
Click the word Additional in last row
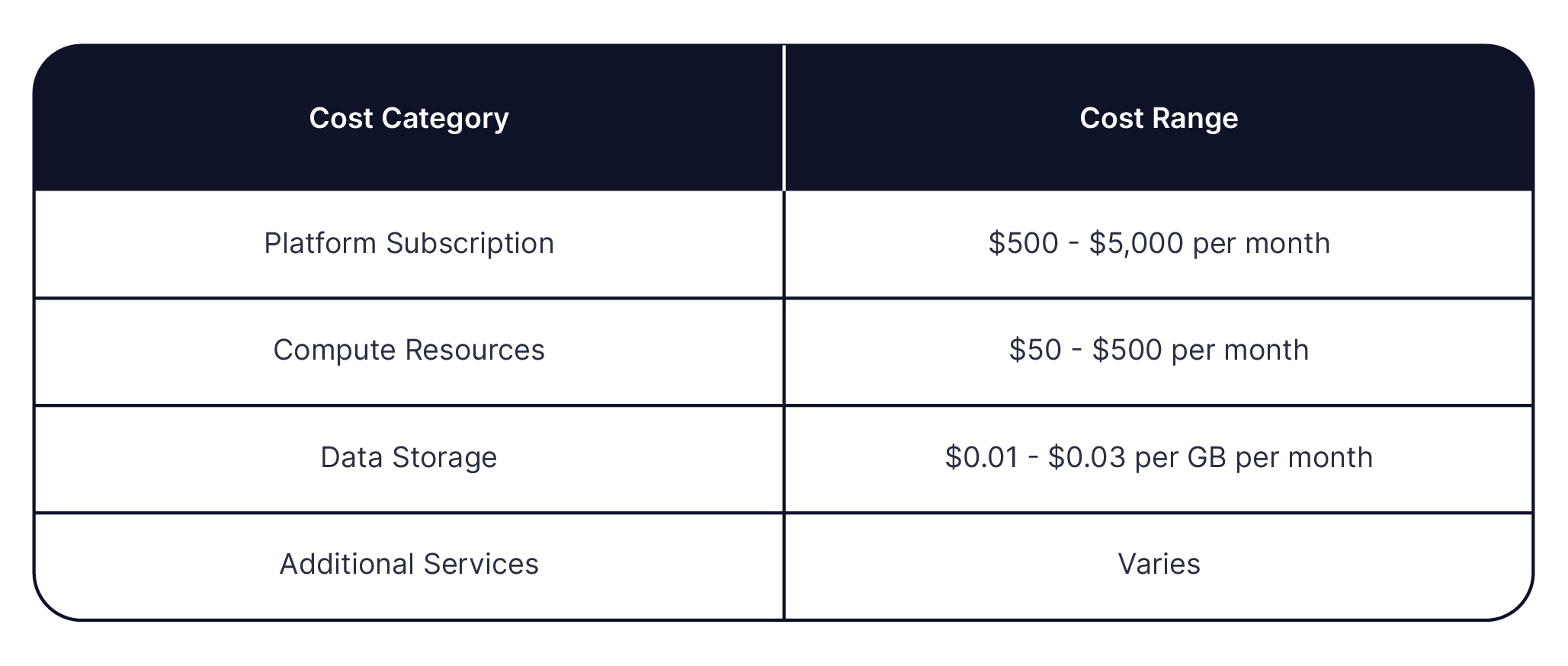[x=347, y=565]
